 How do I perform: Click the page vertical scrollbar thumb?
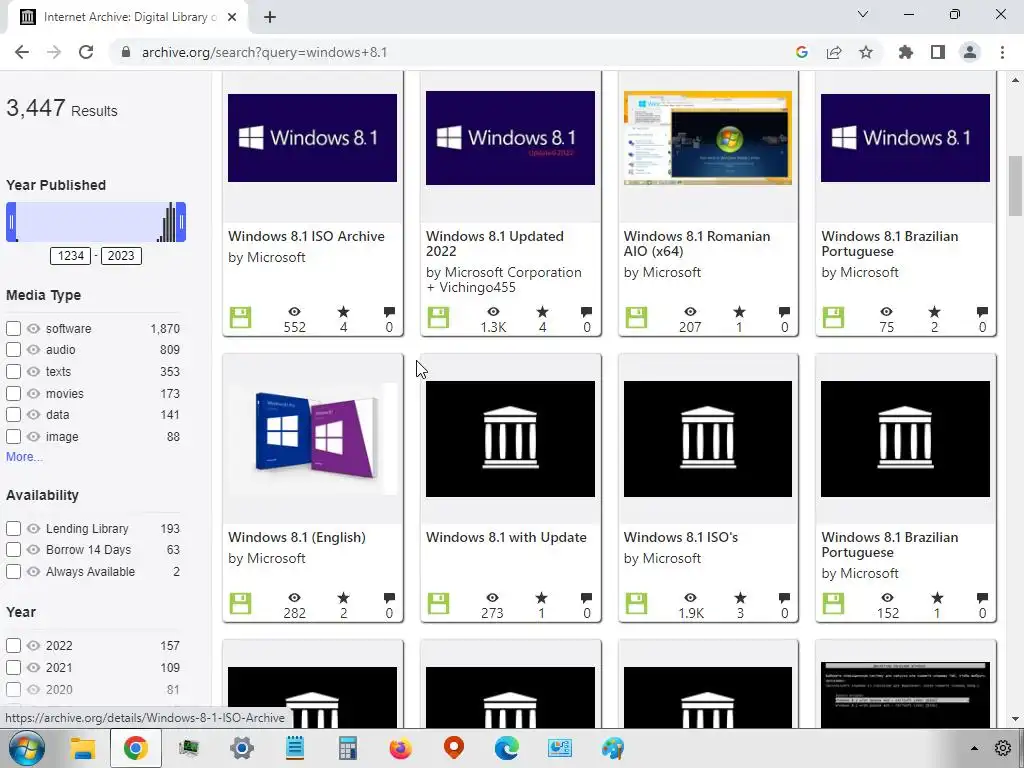click(x=1015, y=185)
